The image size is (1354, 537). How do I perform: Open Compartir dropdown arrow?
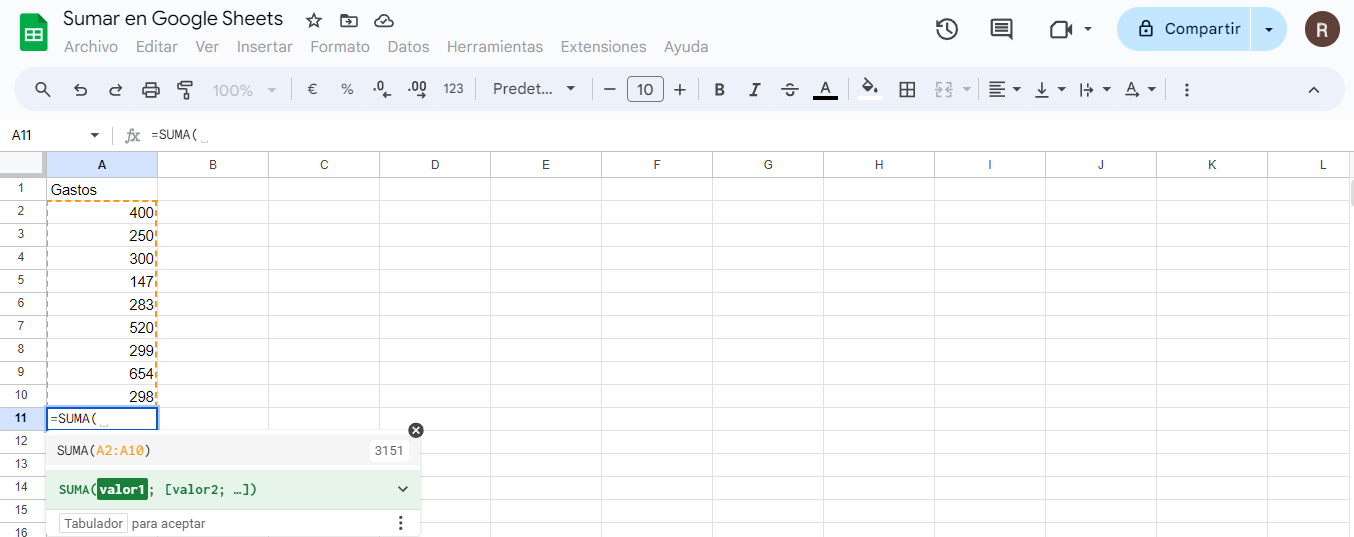click(x=1269, y=29)
